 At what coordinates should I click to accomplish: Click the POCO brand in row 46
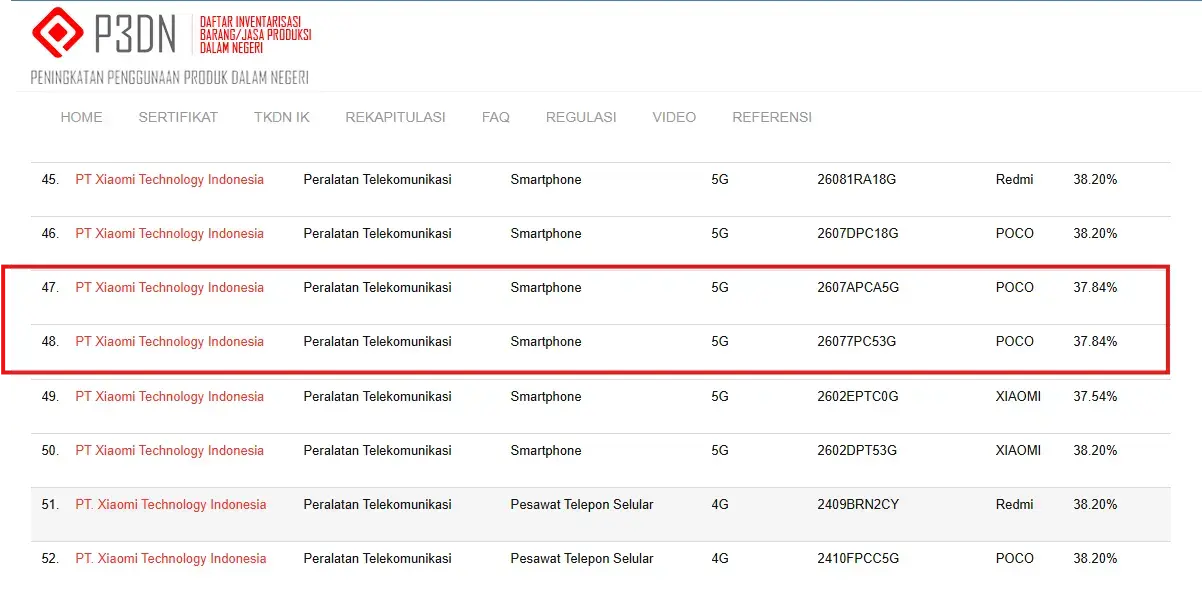[1015, 234]
